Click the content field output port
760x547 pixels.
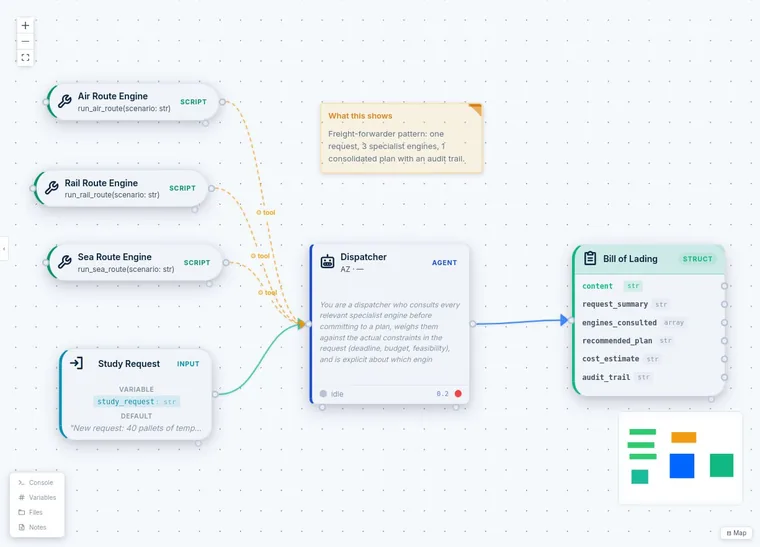point(724,286)
